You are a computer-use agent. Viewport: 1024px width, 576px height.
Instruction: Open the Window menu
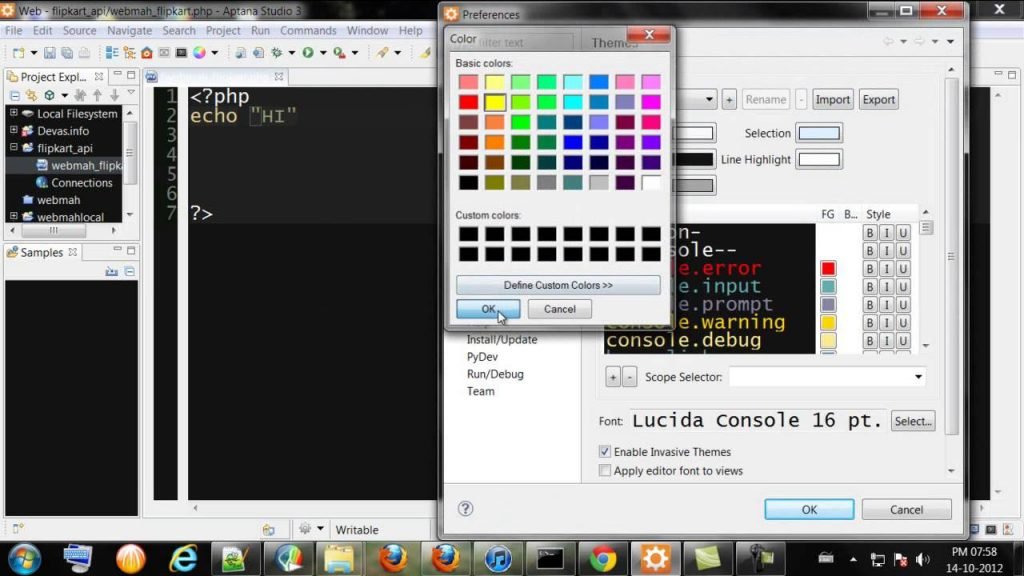(367, 31)
